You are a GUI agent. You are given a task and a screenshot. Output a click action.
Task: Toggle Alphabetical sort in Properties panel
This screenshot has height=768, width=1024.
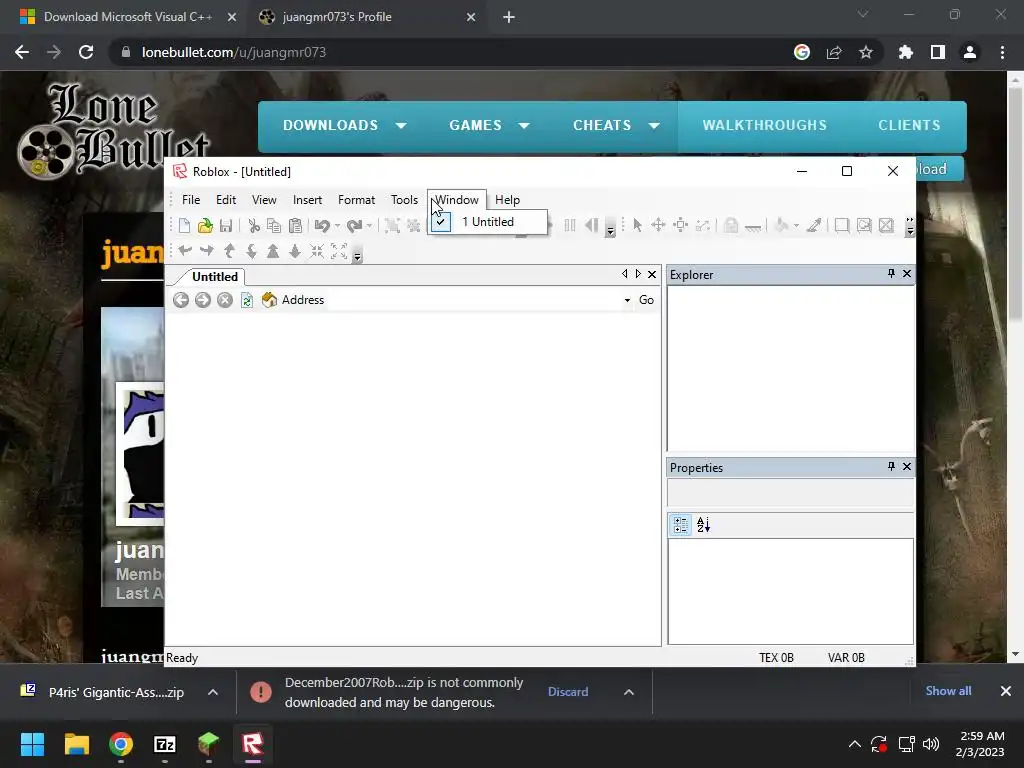[703, 525]
